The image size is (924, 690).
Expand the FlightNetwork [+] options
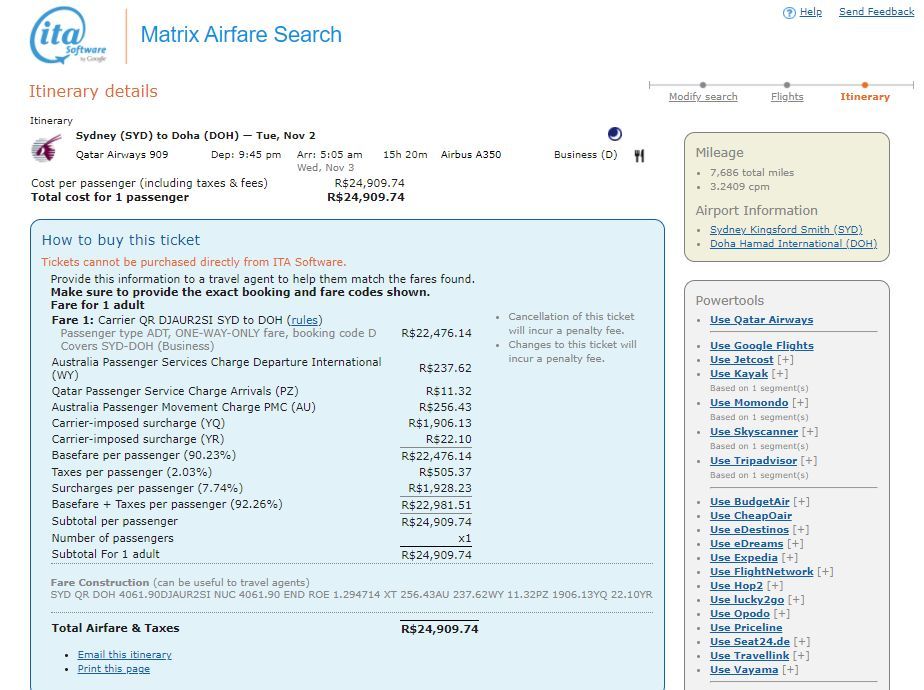[826, 572]
